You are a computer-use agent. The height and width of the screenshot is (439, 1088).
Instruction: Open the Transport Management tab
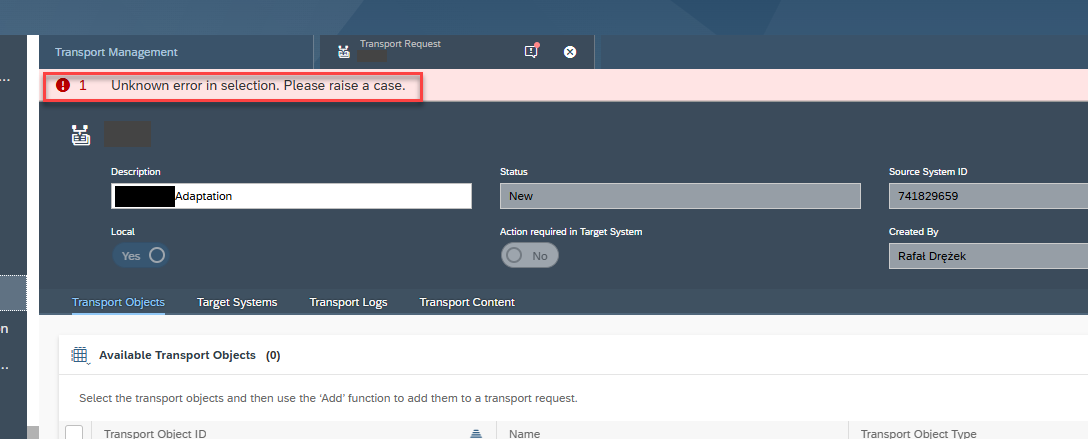click(x=116, y=52)
